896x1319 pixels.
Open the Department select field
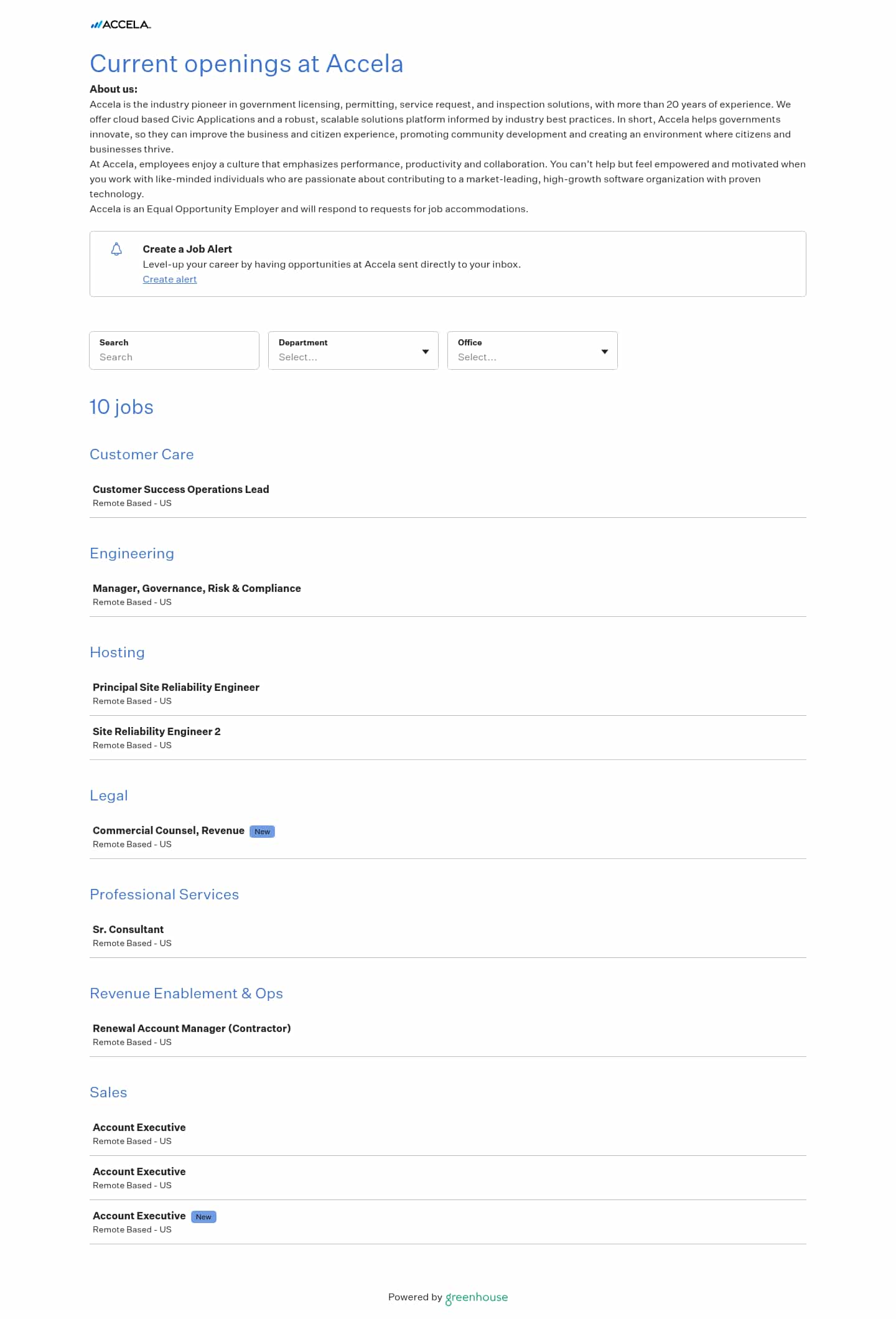353,350
